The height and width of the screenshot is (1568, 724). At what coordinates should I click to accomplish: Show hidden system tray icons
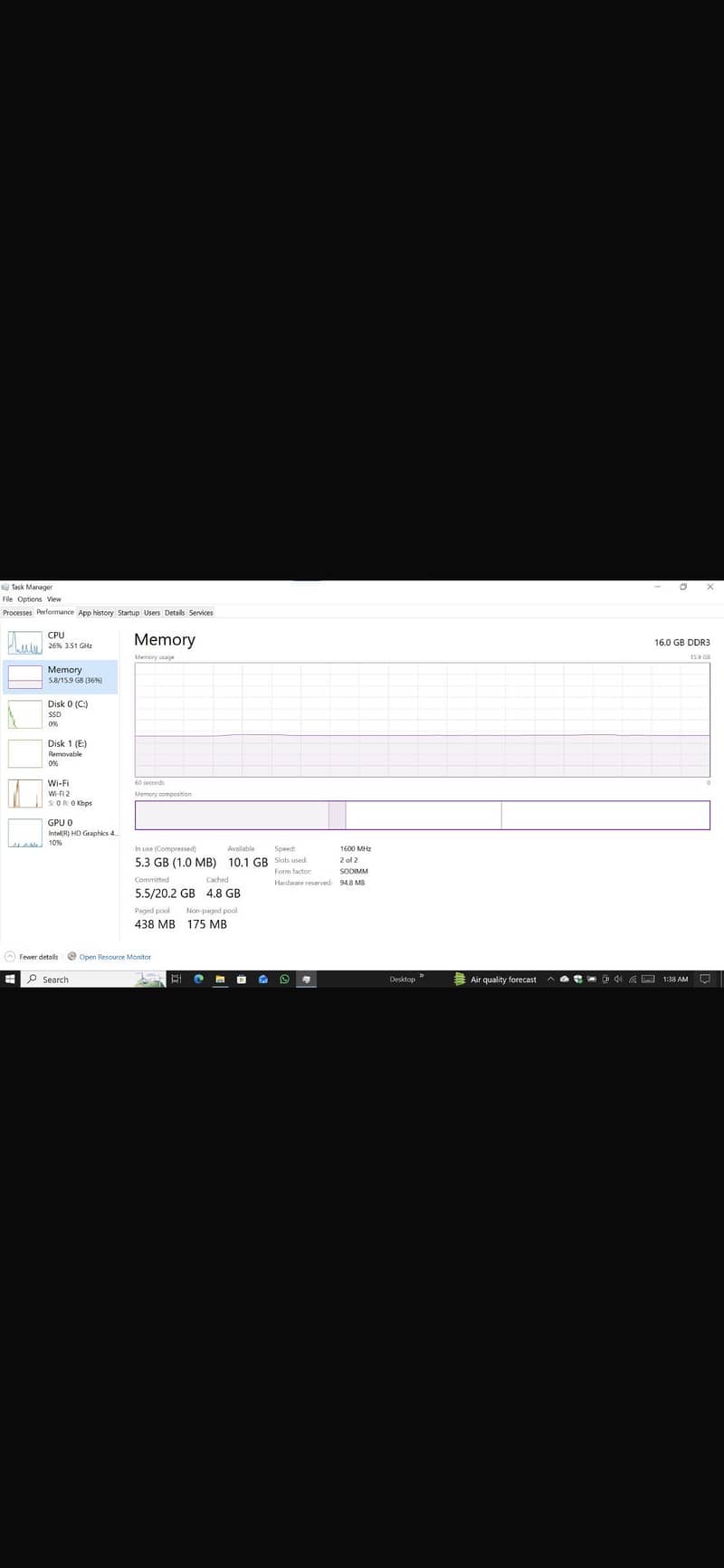(550, 979)
